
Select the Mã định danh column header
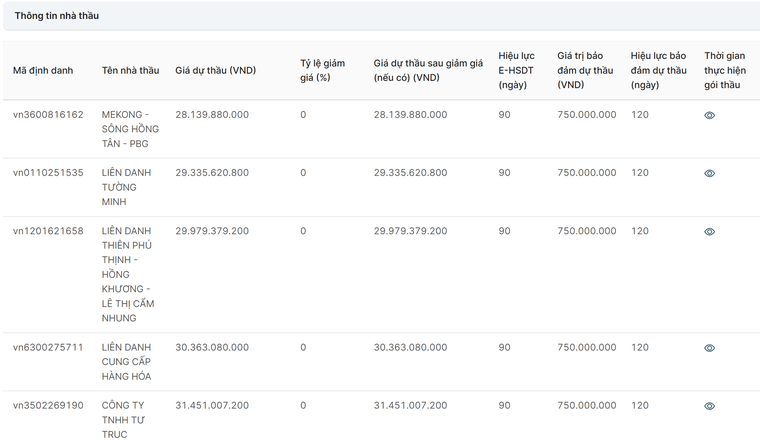point(43,70)
